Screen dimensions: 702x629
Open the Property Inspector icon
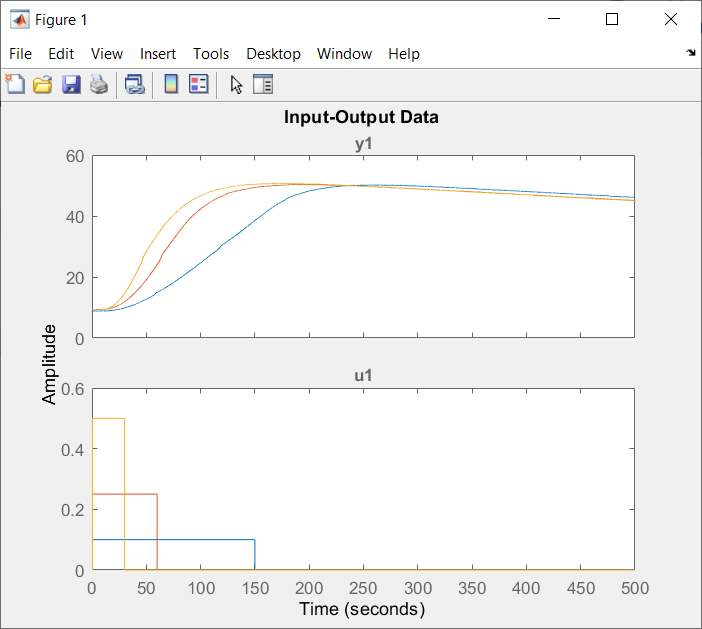point(263,84)
